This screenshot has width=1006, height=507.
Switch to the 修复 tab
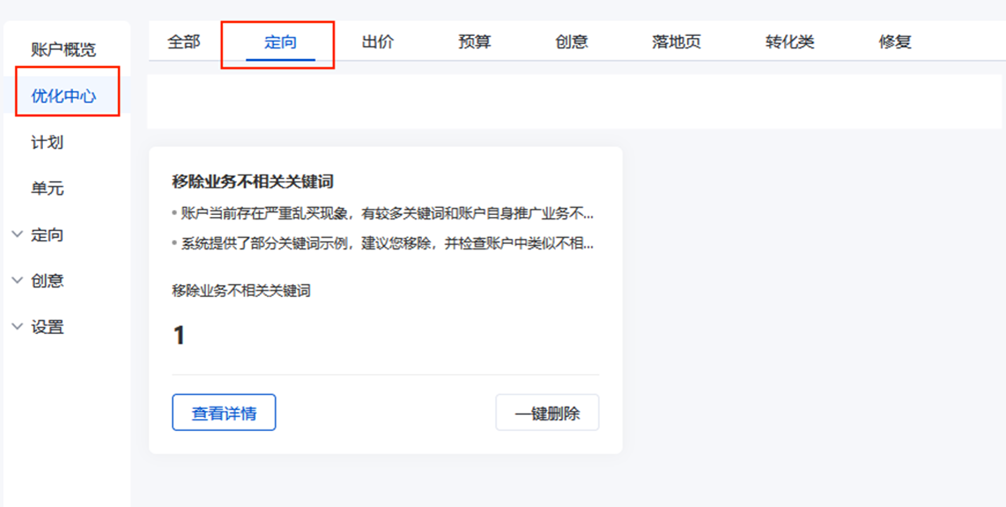click(x=895, y=42)
